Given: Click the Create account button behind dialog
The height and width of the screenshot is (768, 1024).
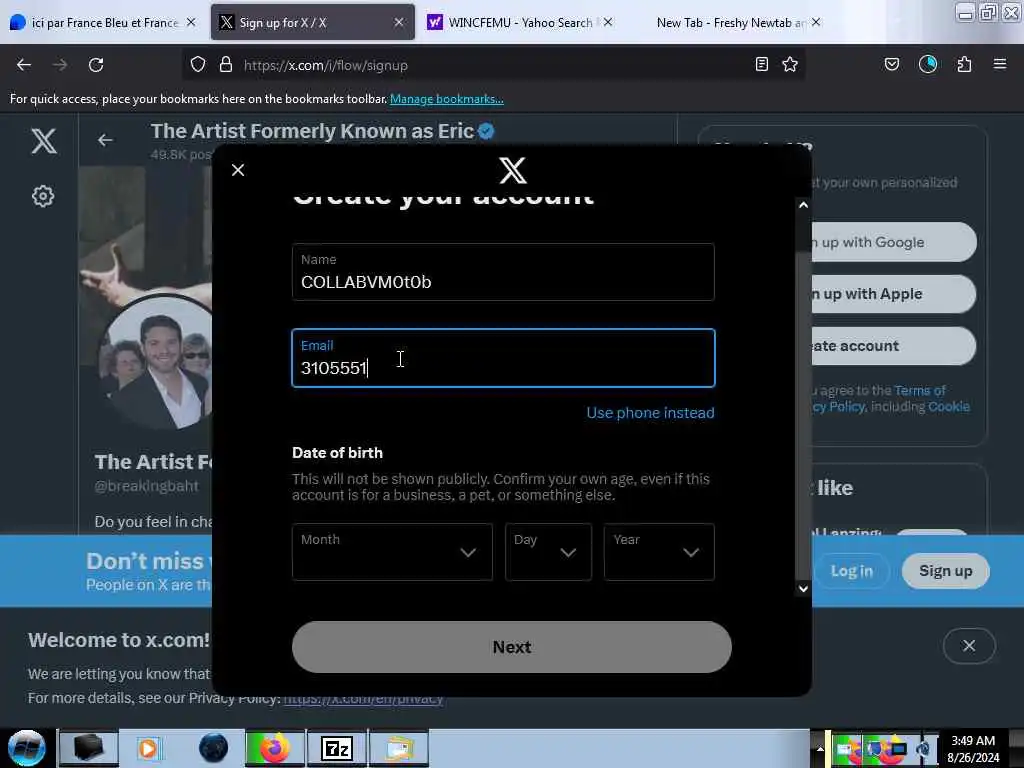Looking at the screenshot, I should (893, 346).
